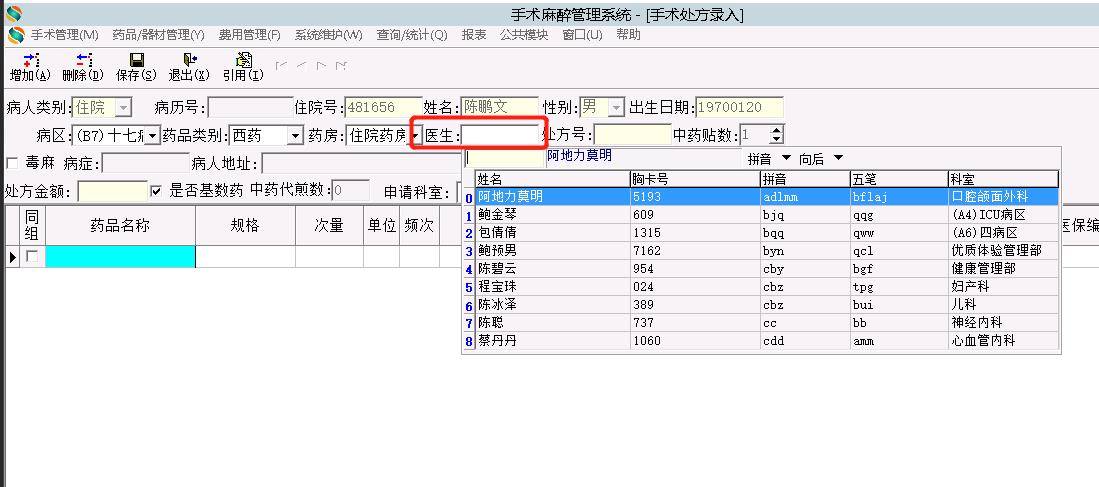Image resolution: width=1099 pixels, height=487 pixels.
Task: Click the logo icon beside 手术管理 menu
Action: click(x=16, y=35)
